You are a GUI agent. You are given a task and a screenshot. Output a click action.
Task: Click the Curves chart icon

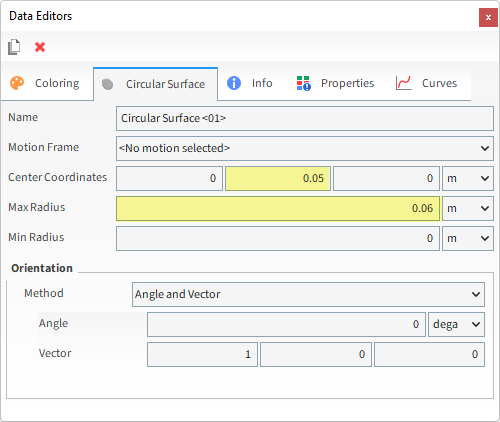[404, 83]
